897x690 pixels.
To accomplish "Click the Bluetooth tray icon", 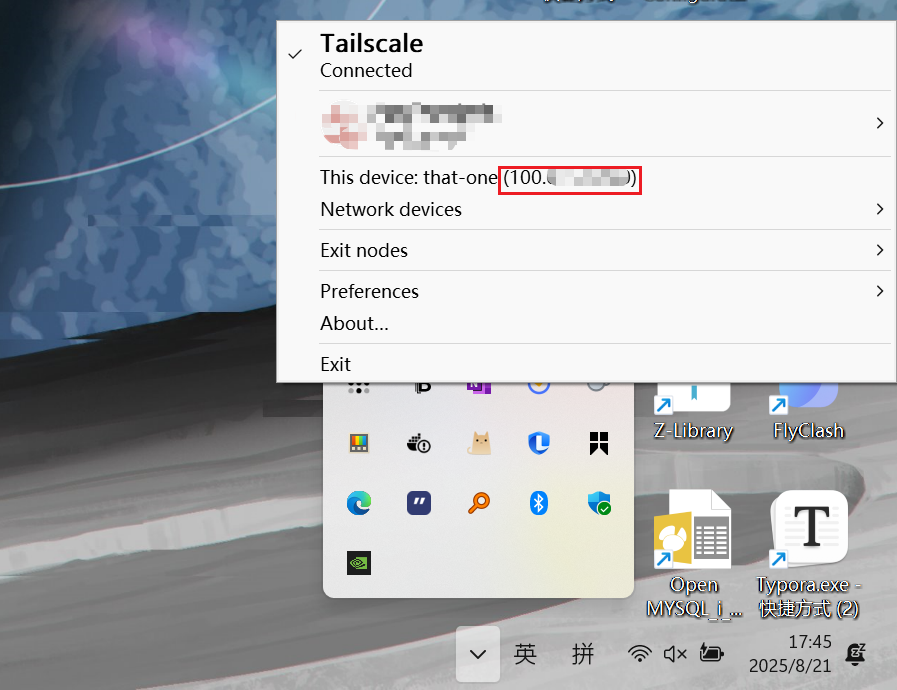I will click(x=539, y=503).
